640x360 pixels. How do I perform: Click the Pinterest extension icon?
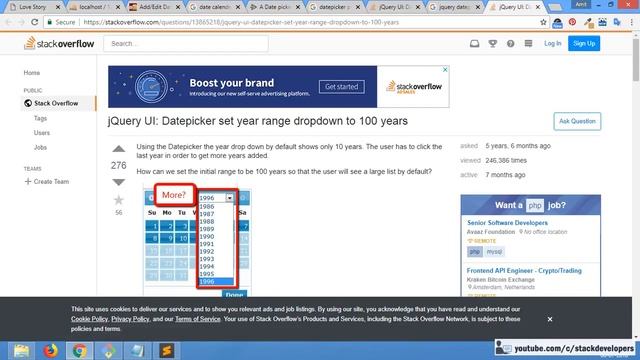[x=572, y=22]
